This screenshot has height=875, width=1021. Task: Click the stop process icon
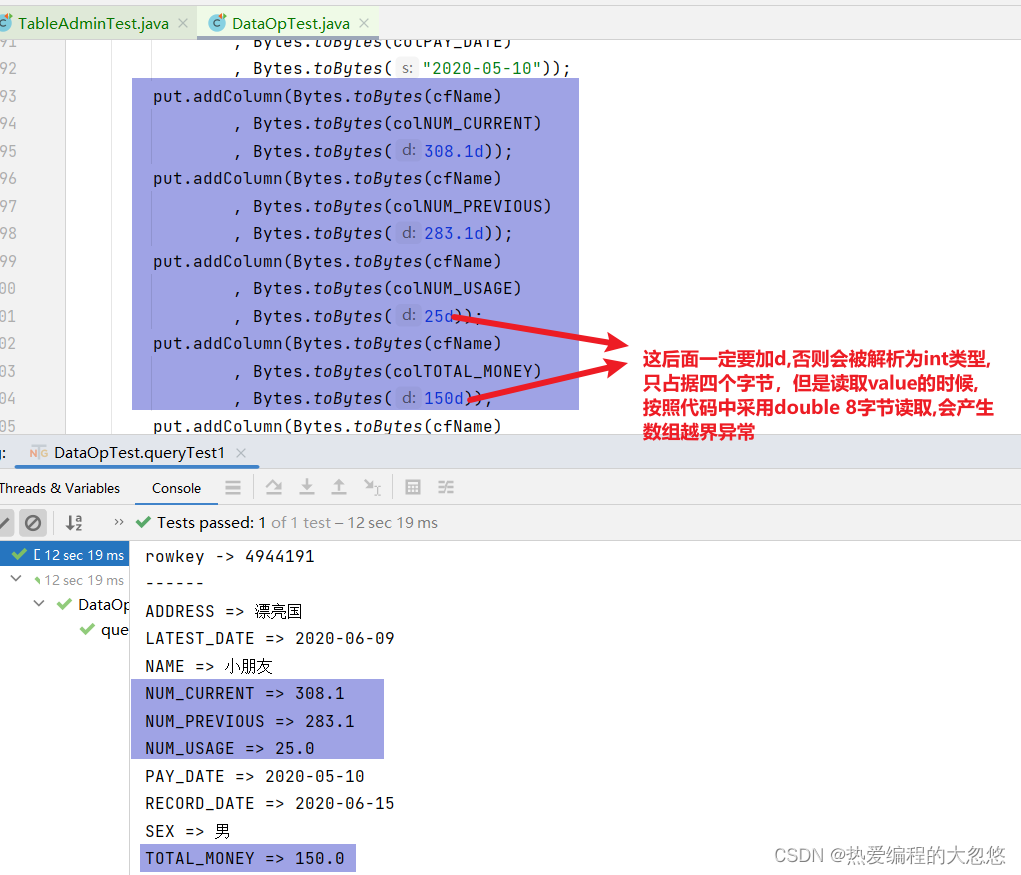pyautogui.click(x=33, y=522)
